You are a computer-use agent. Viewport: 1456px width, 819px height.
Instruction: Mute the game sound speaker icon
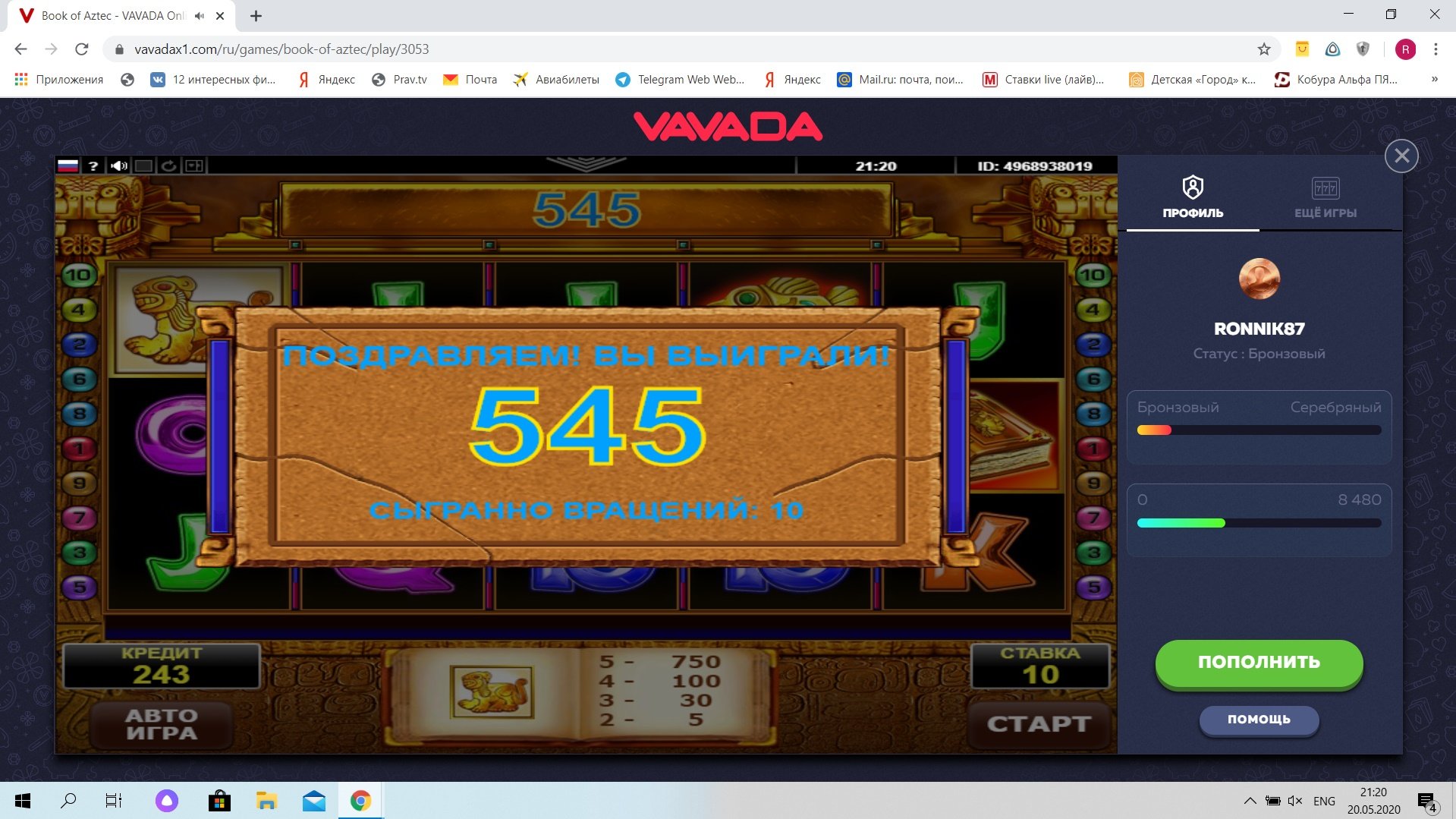[119, 165]
